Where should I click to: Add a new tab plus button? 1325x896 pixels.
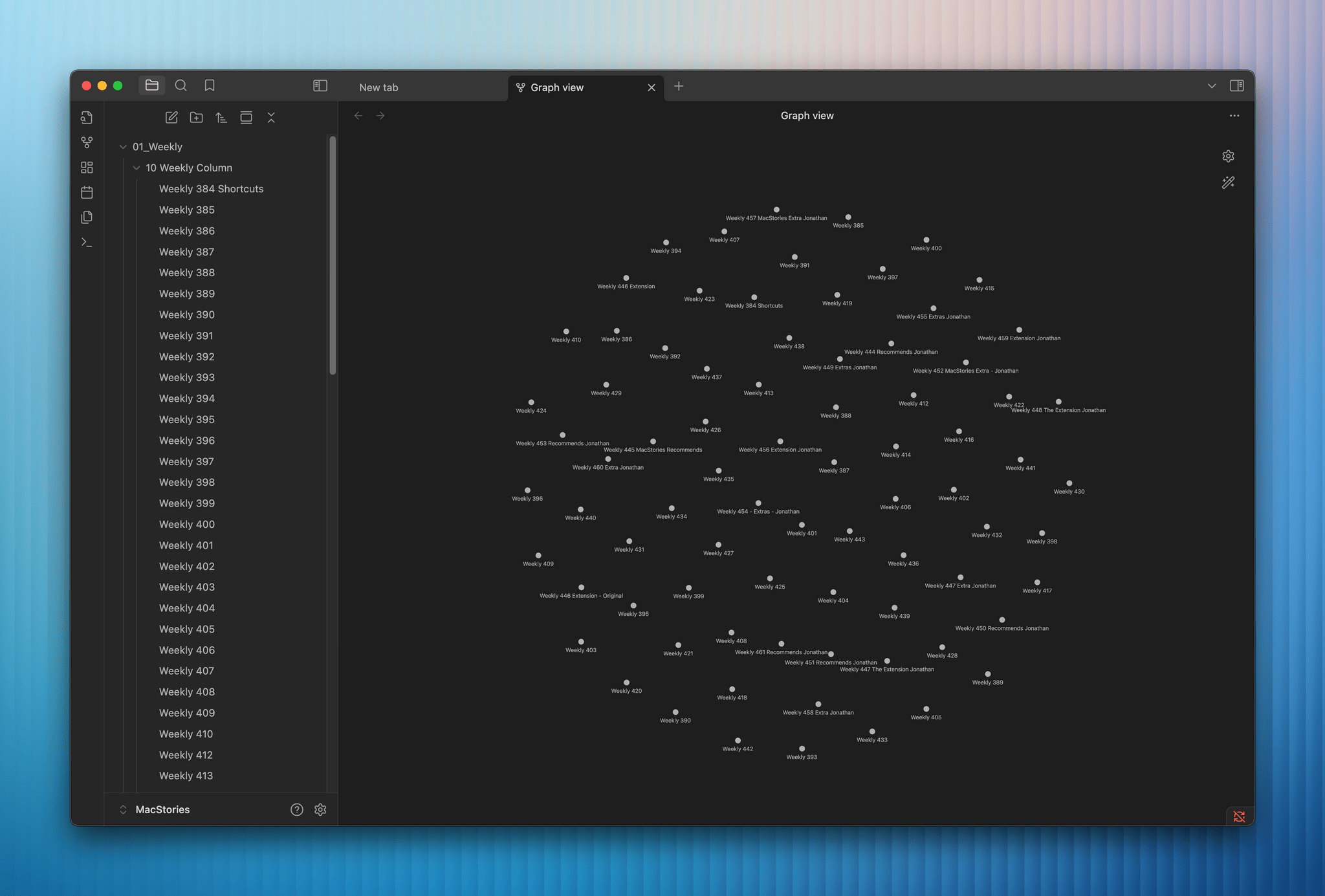[x=679, y=86]
